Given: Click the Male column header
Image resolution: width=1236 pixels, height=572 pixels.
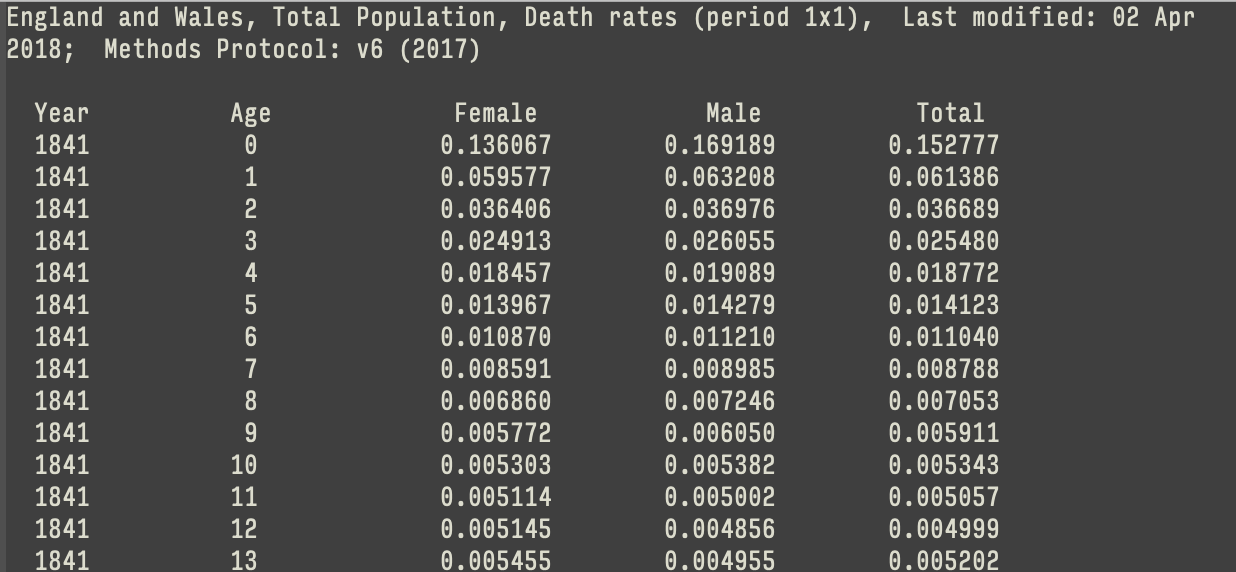Looking at the screenshot, I should [733, 113].
